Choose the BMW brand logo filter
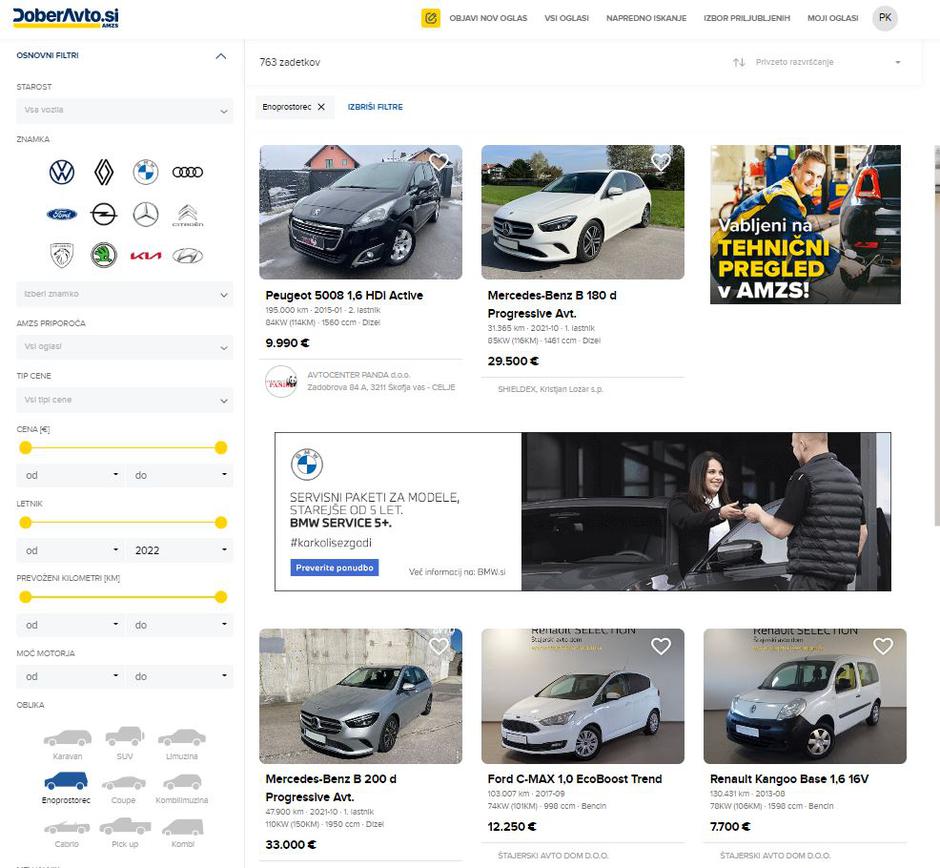Viewport: 940px width, 868px height. coord(146,172)
